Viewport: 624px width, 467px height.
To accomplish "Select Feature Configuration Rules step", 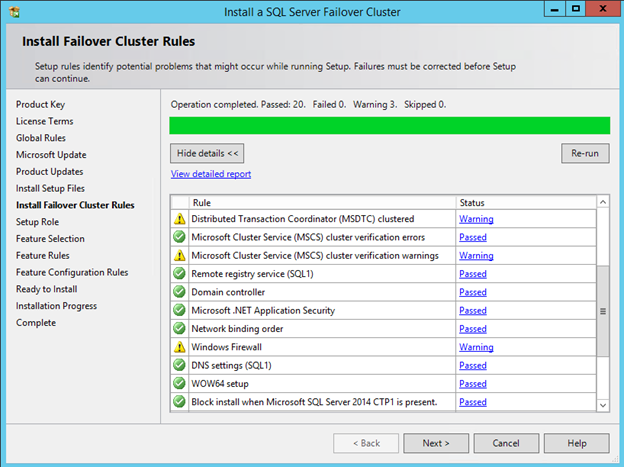I will [x=72, y=272].
